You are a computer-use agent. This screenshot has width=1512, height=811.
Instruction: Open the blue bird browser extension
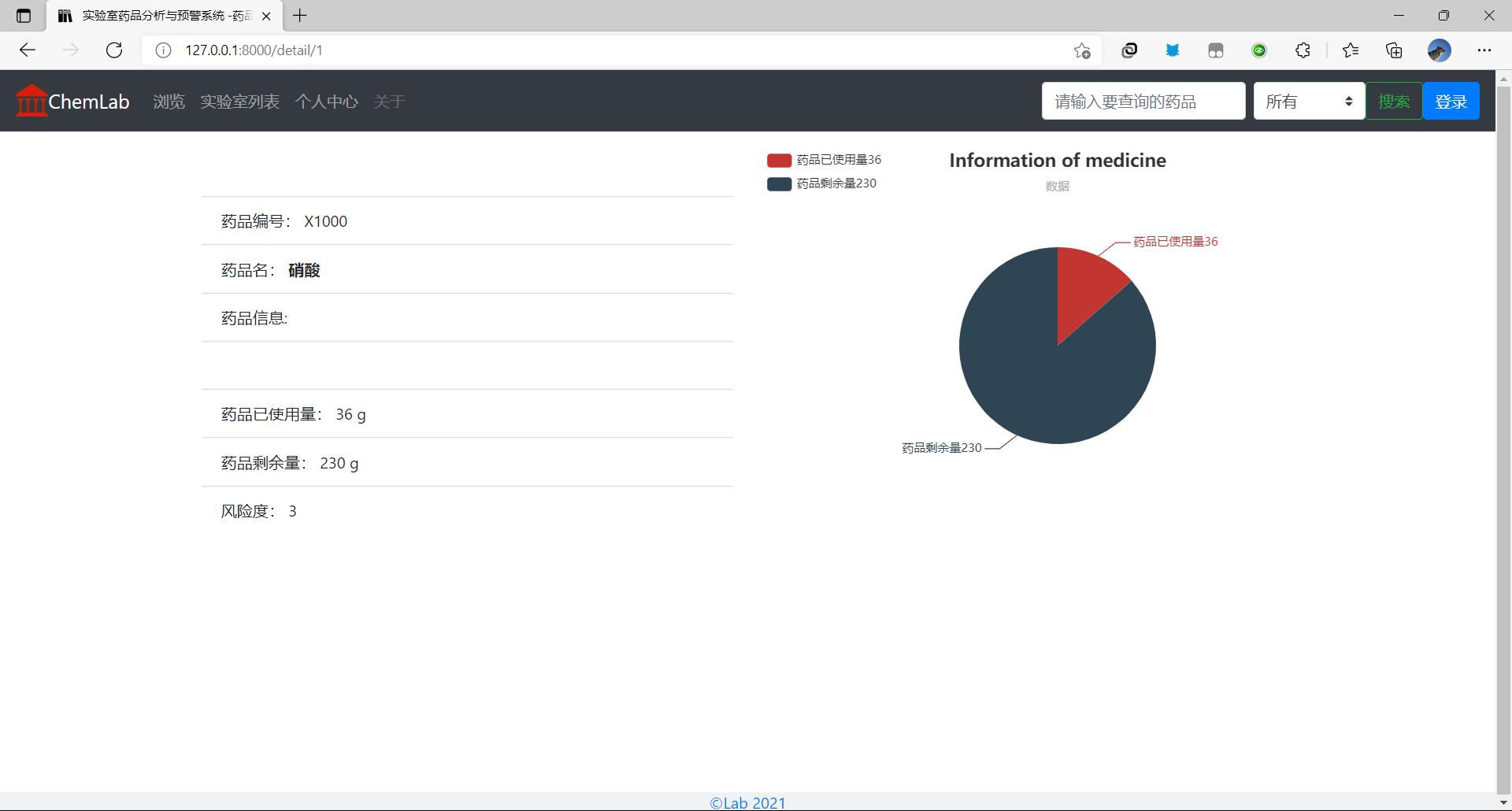click(x=1173, y=50)
